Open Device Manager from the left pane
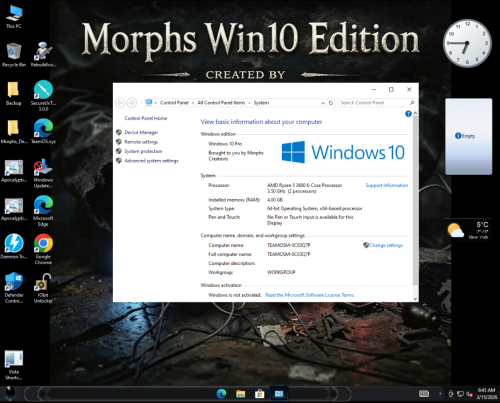This screenshot has height=403, width=500. [x=141, y=132]
